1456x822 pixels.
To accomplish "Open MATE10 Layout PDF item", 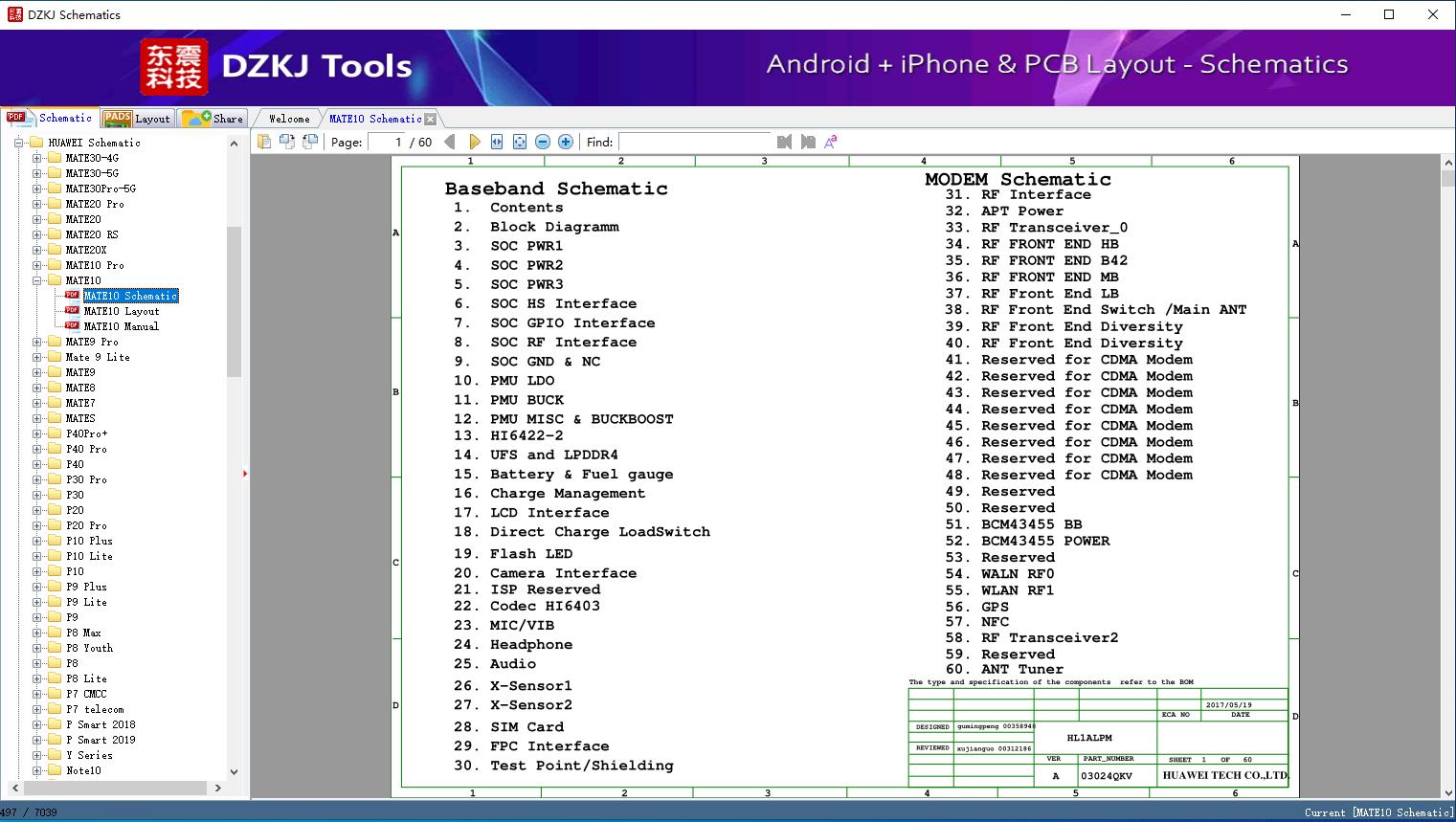I will point(121,311).
